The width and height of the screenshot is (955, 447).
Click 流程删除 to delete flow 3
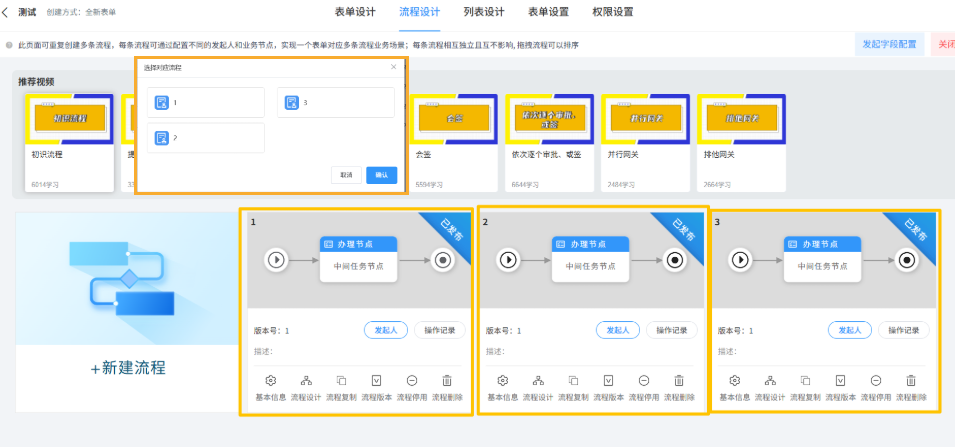pyautogui.click(x=911, y=388)
